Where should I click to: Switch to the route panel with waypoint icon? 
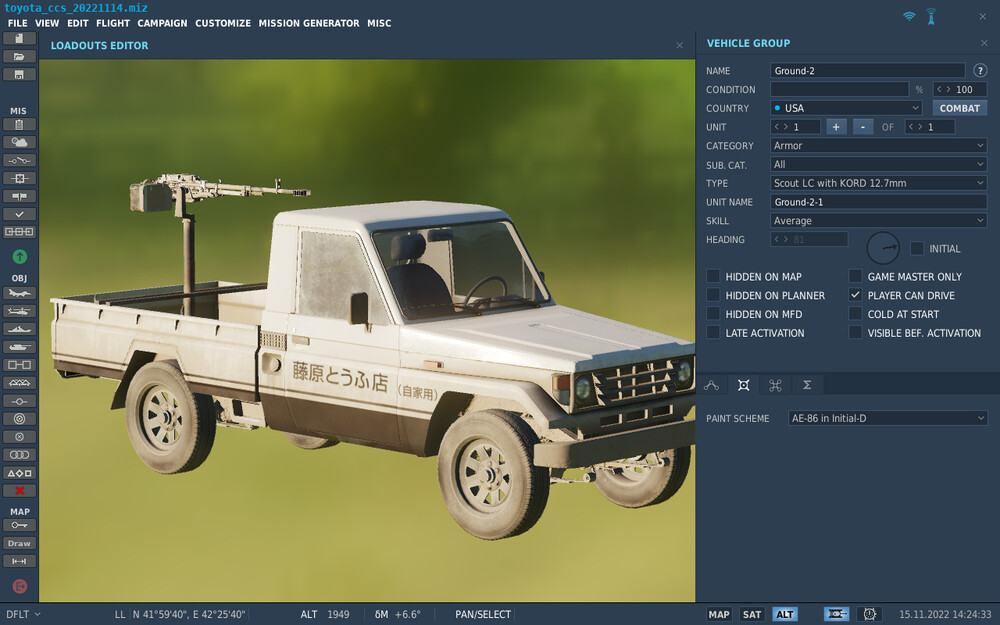712,385
